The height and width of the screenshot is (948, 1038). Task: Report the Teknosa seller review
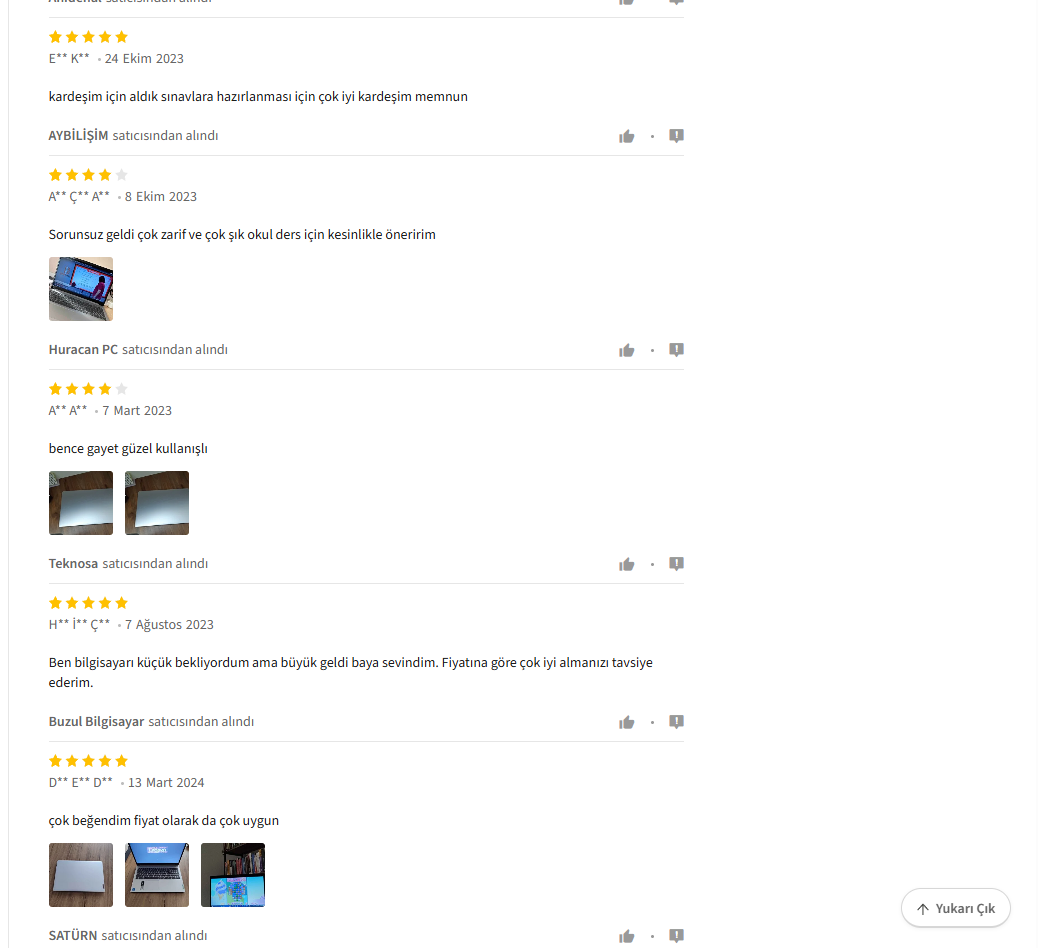(x=676, y=563)
